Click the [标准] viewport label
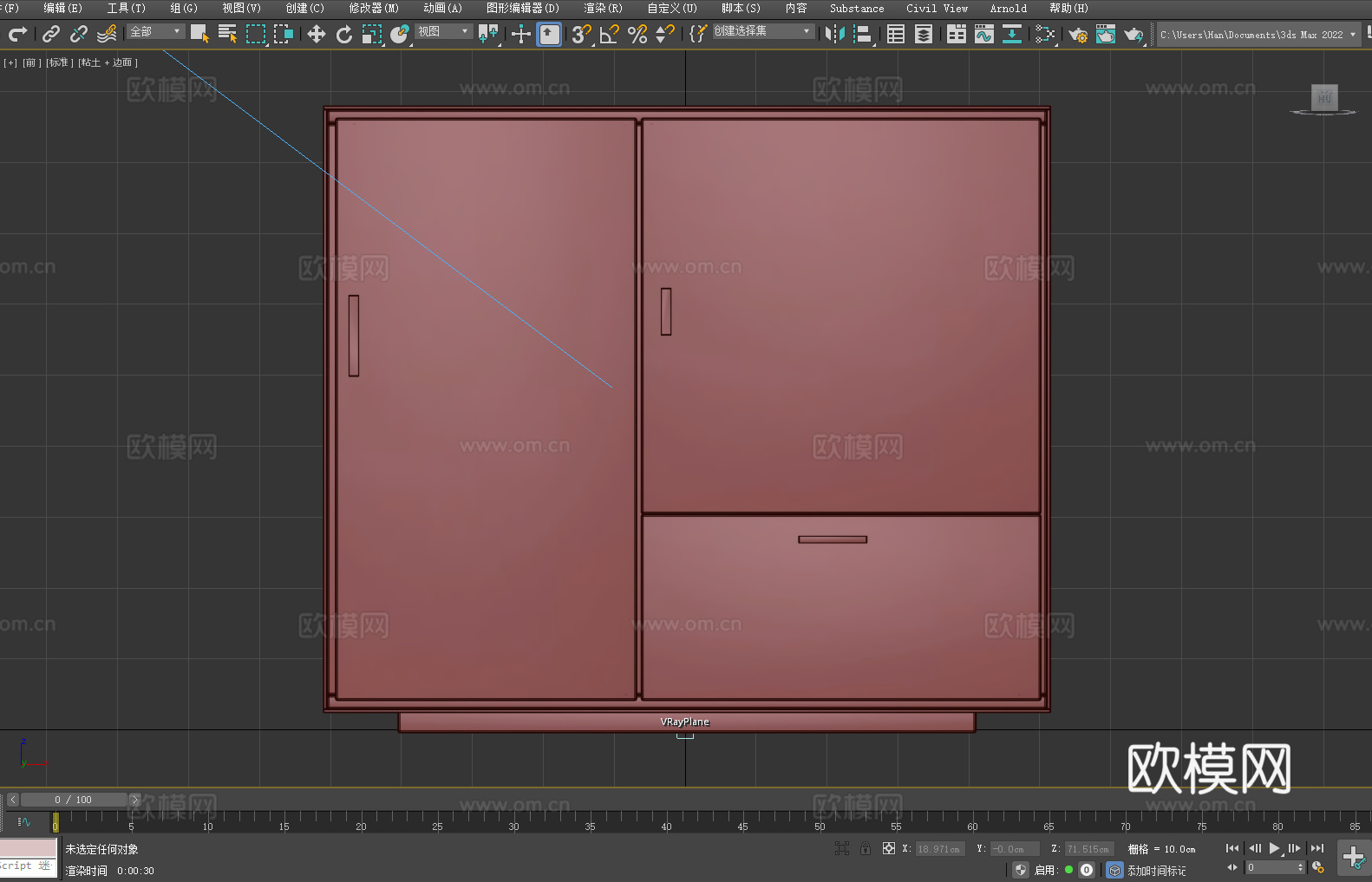The width and height of the screenshot is (1372, 882). [x=60, y=62]
